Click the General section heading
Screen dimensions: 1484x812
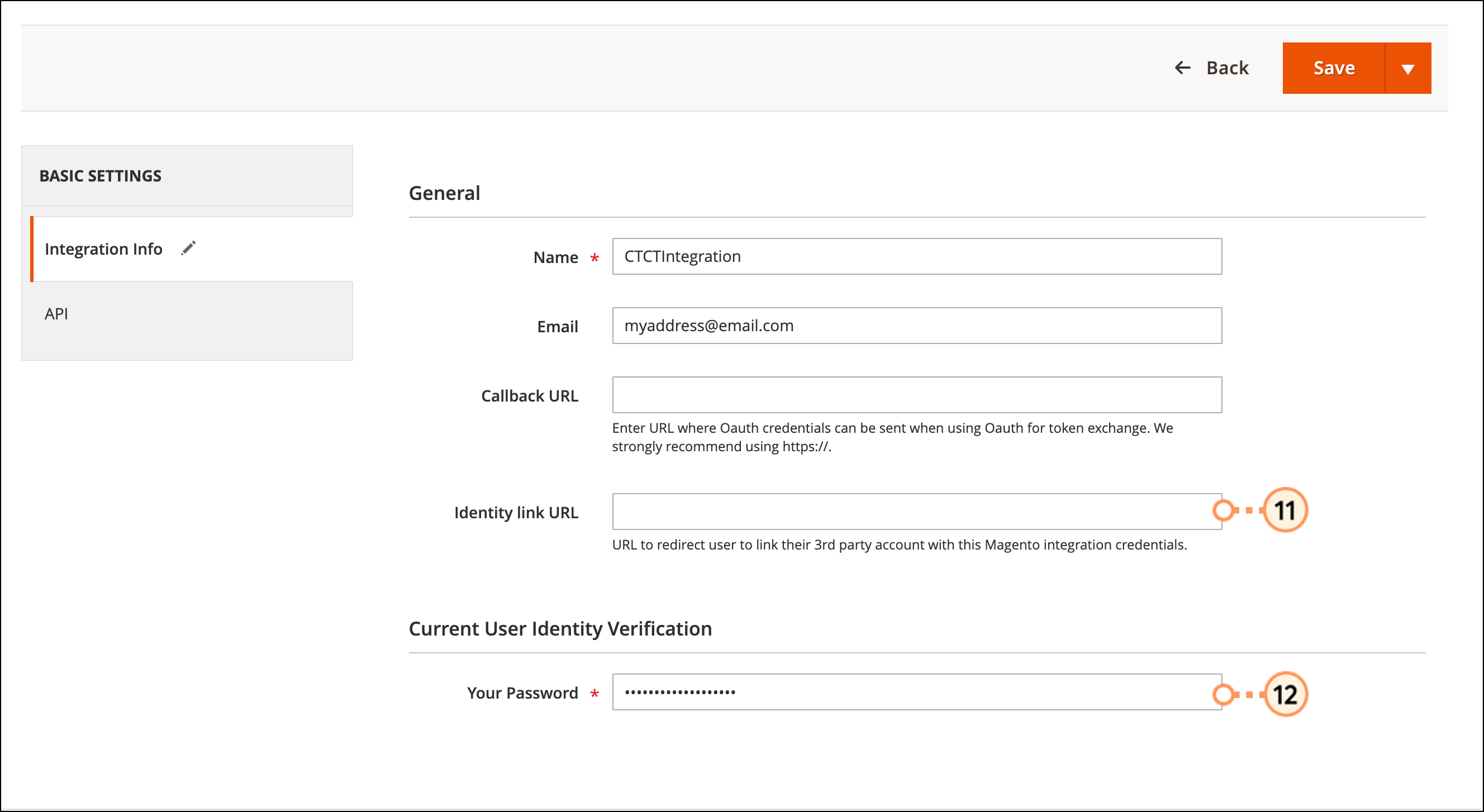(444, 193)
